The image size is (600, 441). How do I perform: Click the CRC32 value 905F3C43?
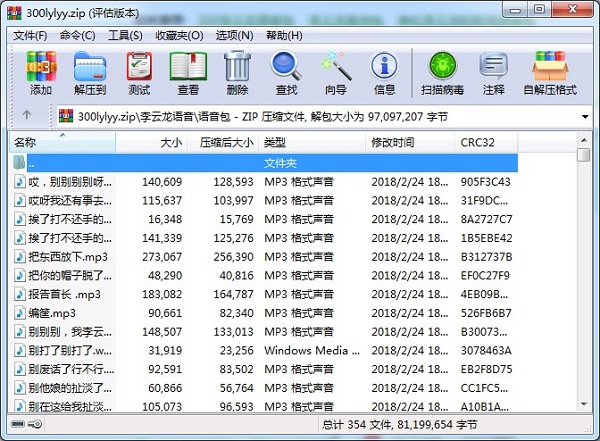[486, 182]
